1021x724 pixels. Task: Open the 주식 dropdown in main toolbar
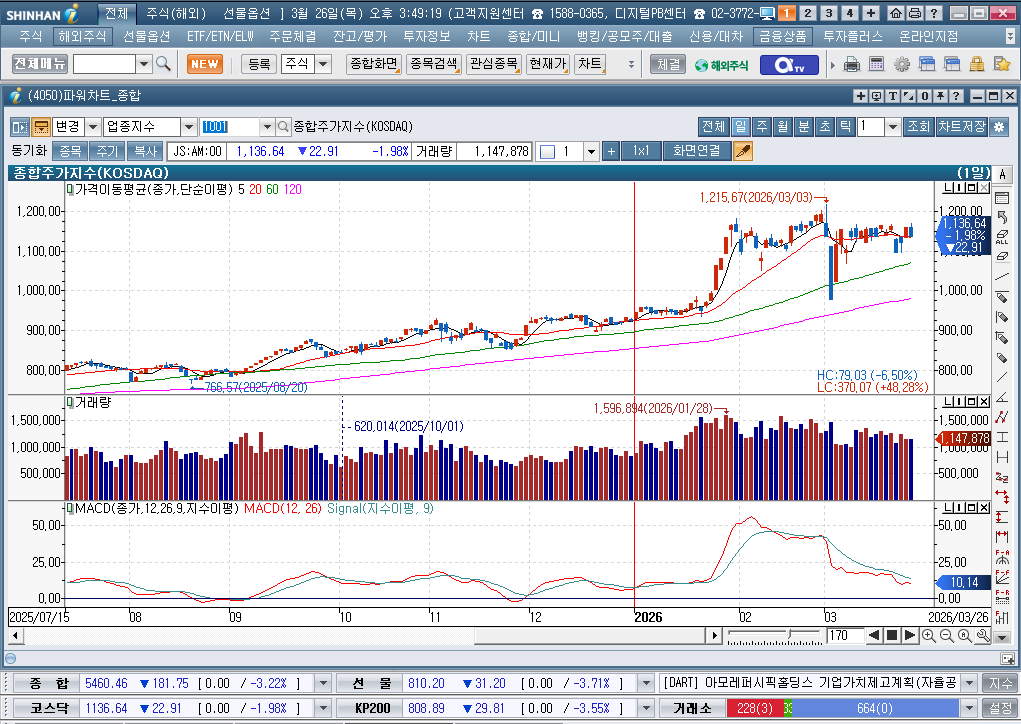click(x=323, y=64)
